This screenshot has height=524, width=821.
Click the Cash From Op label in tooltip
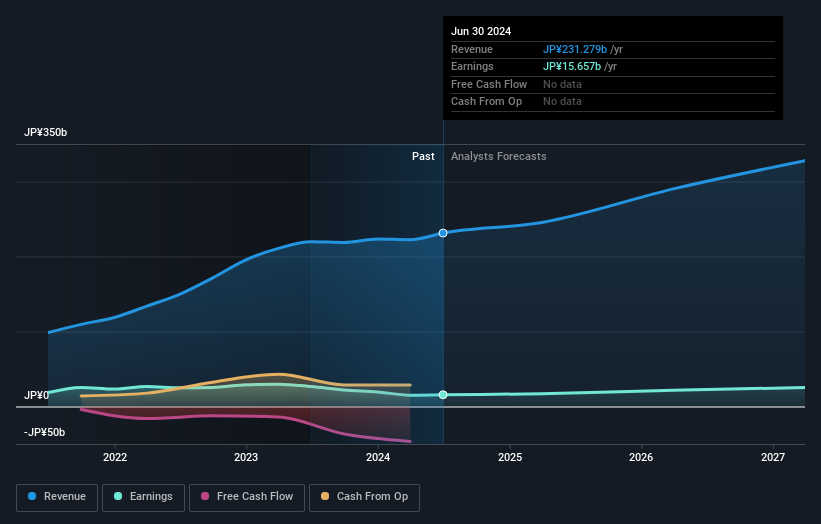486,102
